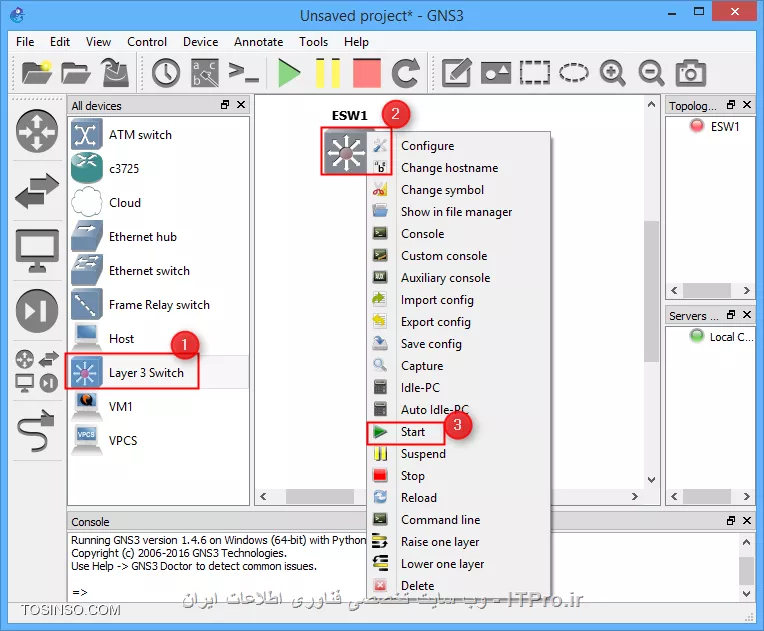
Task: Choose Show in file manager
Action: 458,212
